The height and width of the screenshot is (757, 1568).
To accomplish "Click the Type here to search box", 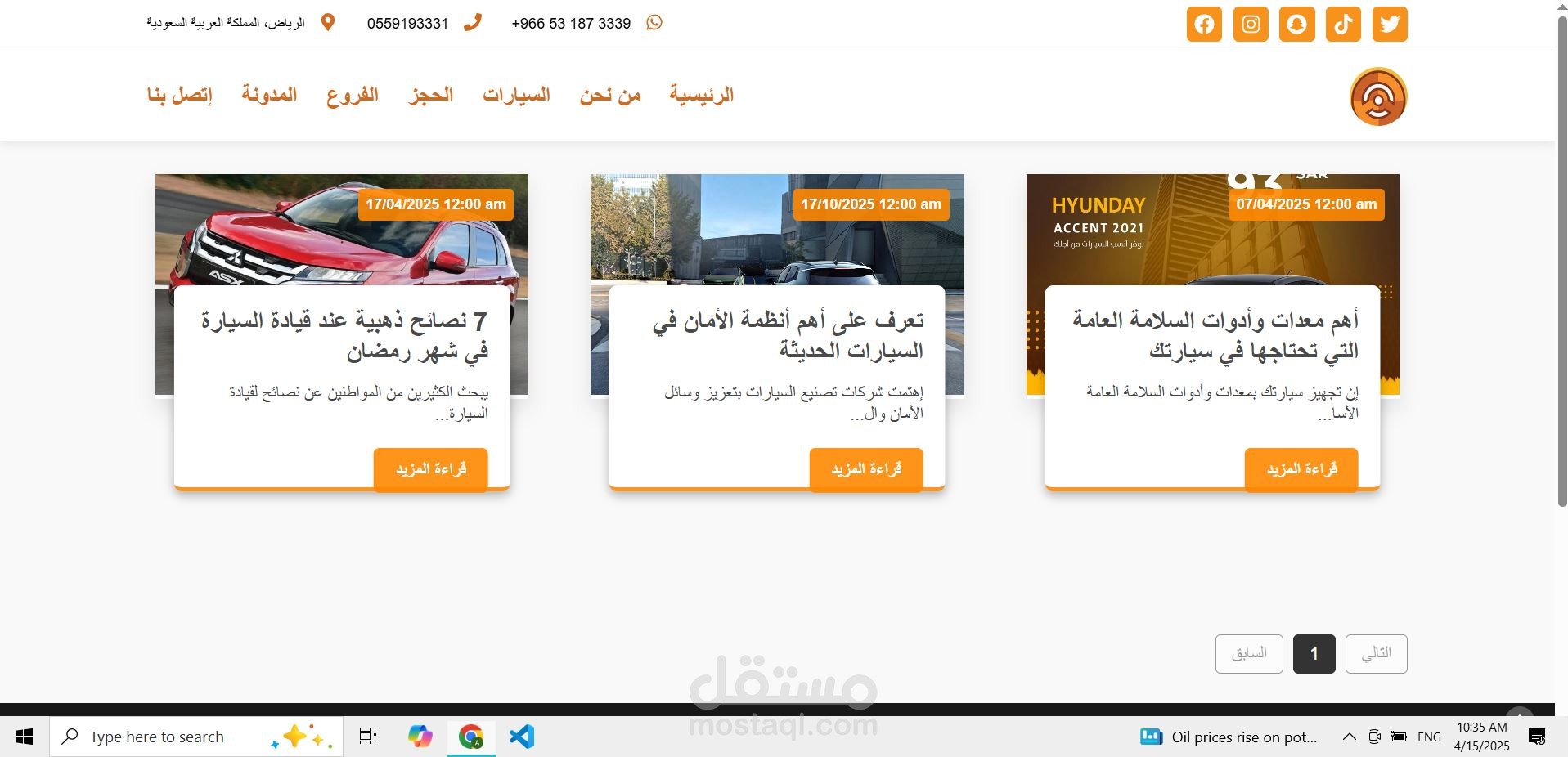I will click(196, 737).
